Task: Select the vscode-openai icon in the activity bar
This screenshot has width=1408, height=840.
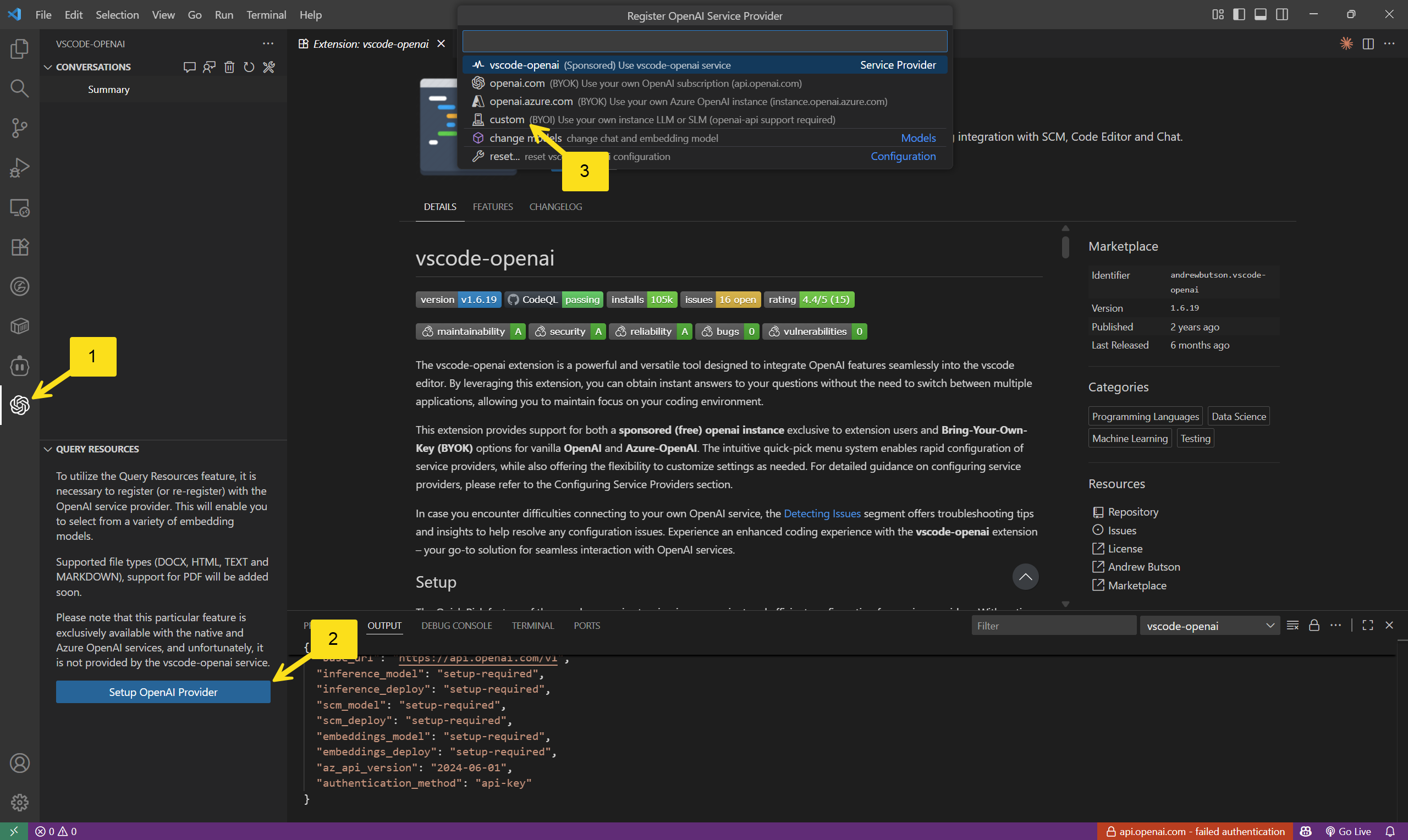Action: click(20, 405)
